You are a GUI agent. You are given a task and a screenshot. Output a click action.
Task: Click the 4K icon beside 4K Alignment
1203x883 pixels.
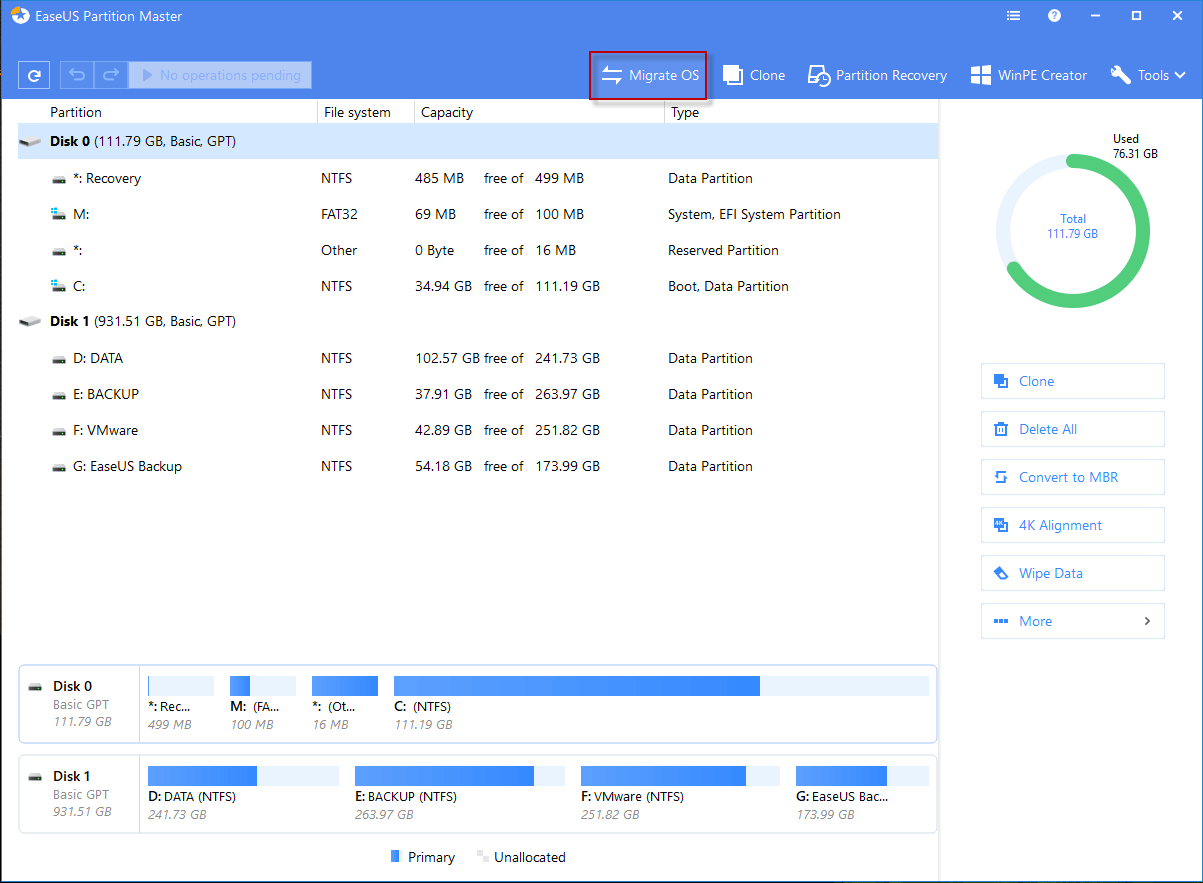(1000, 525)
